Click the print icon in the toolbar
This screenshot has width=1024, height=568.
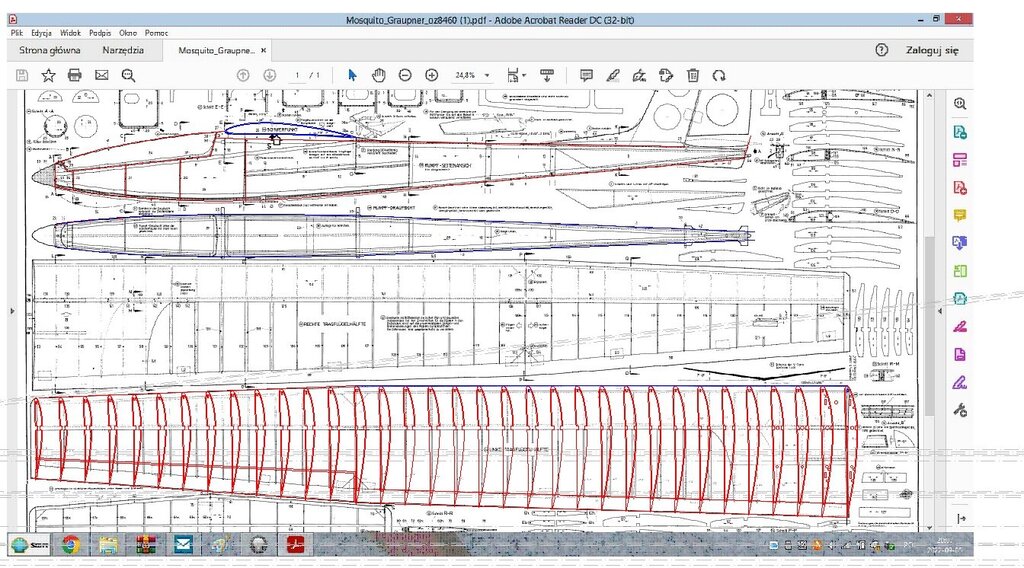click(74, 75)
